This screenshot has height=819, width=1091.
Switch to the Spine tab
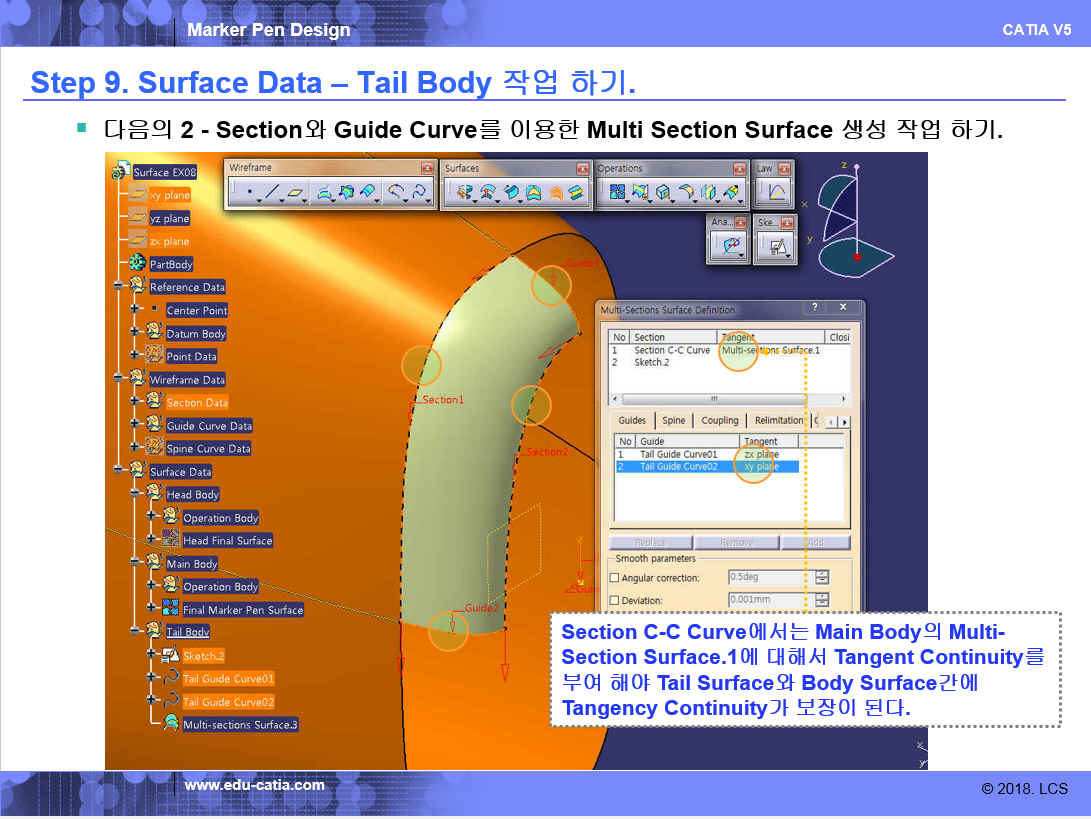674,421
